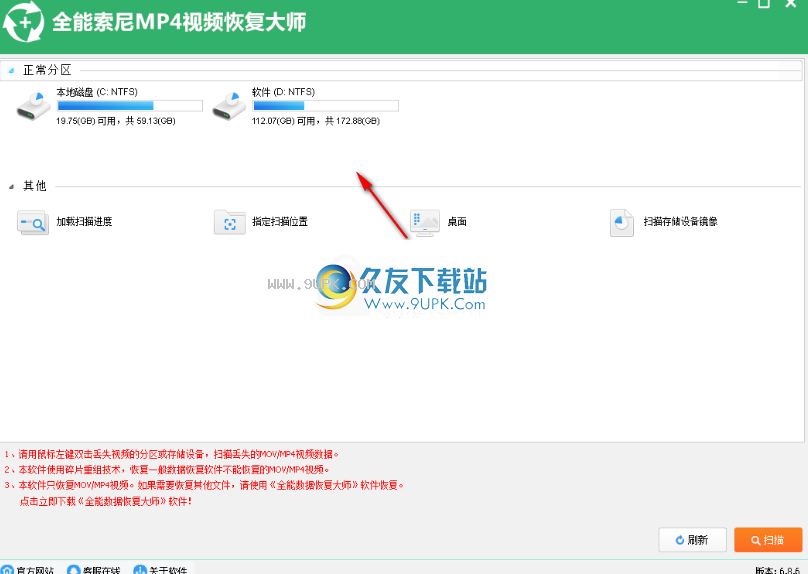Click the version number in status bar
808x574 pixels.
point(777,570)
